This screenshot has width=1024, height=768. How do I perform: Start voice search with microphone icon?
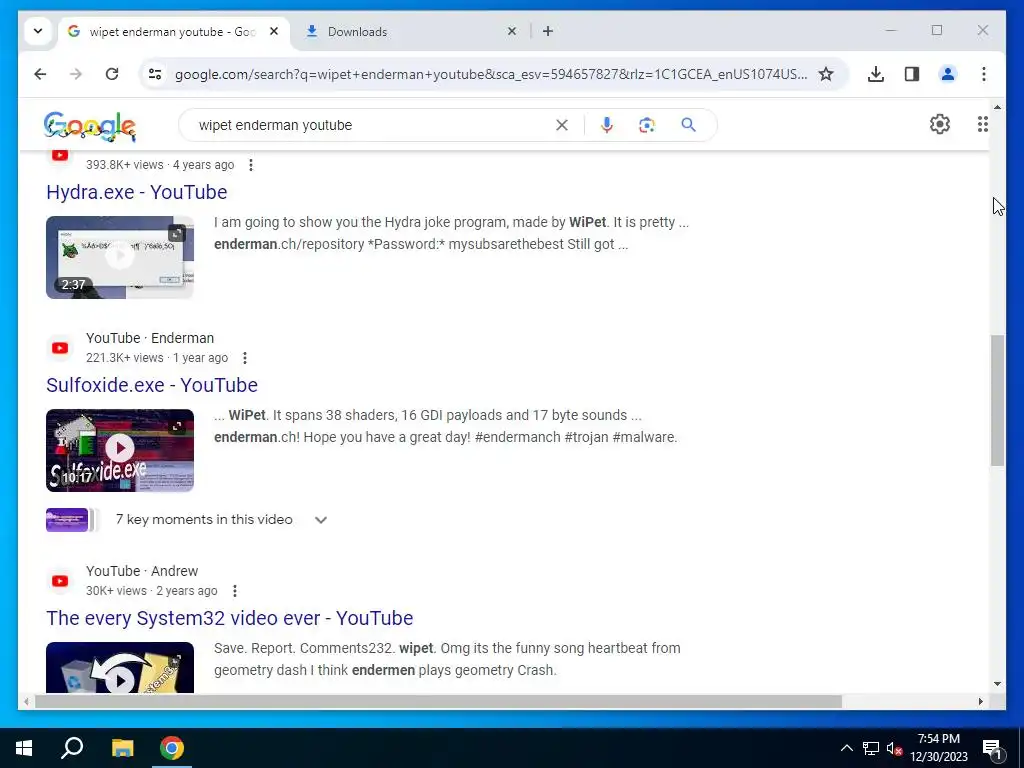(x=607, y=125)
